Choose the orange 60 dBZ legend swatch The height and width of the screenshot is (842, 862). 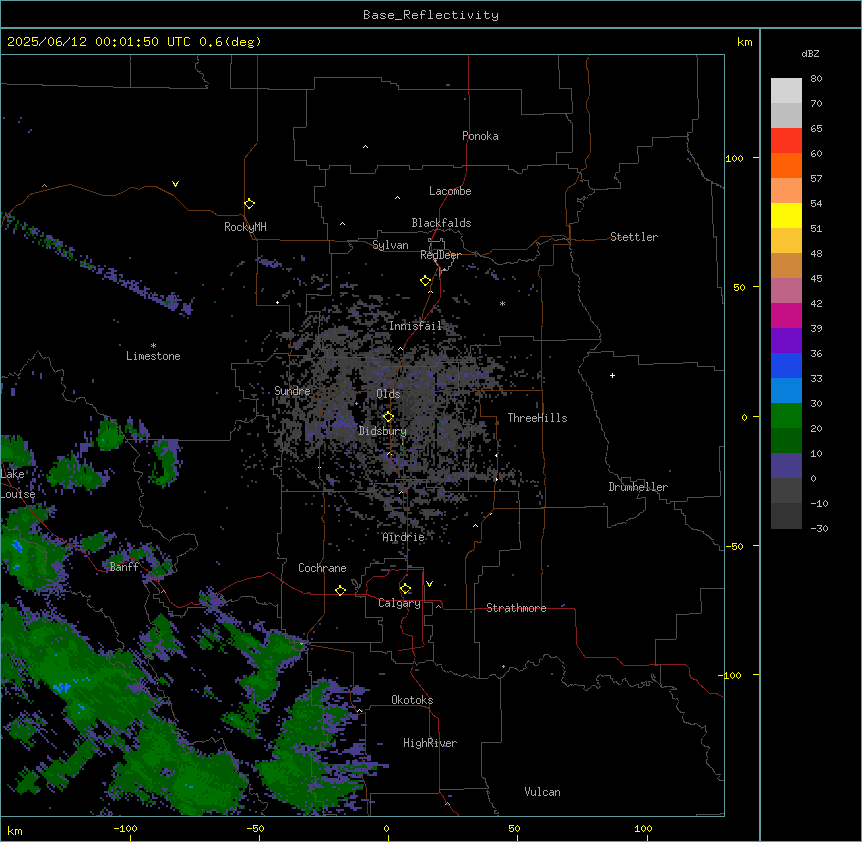tap(786, 165)
